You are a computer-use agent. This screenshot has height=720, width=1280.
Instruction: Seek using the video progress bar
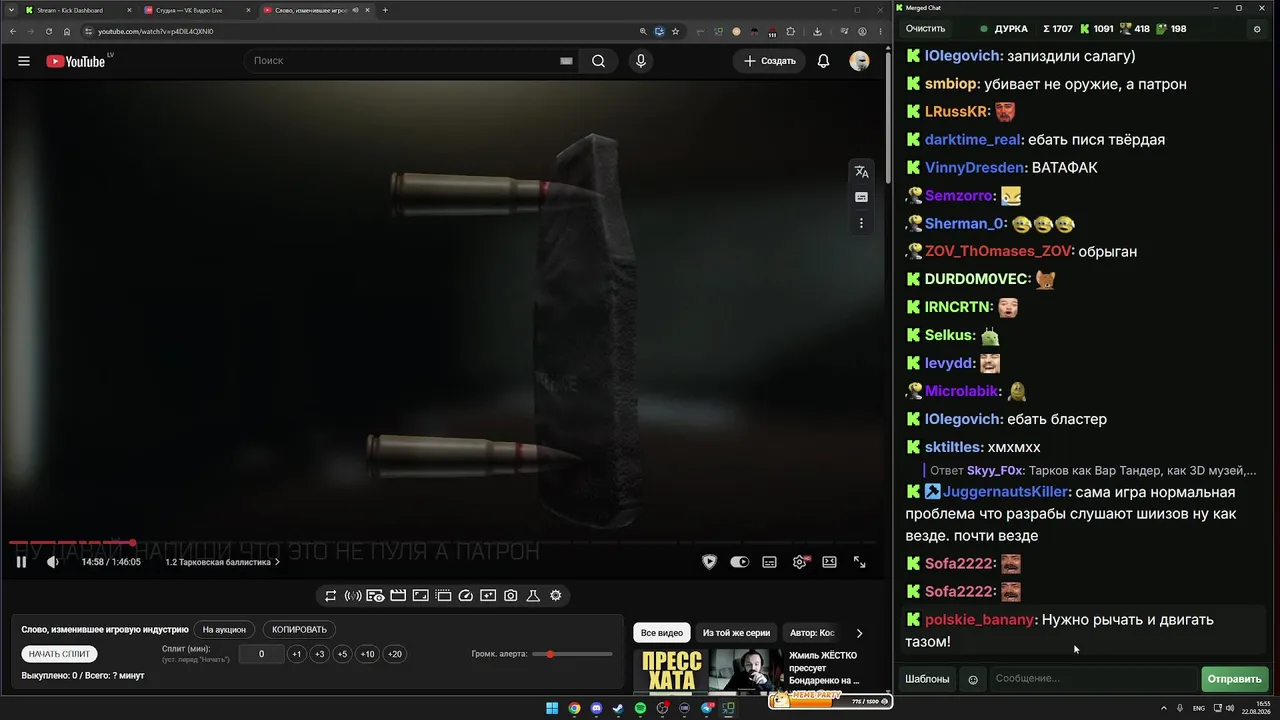(445, 543)
